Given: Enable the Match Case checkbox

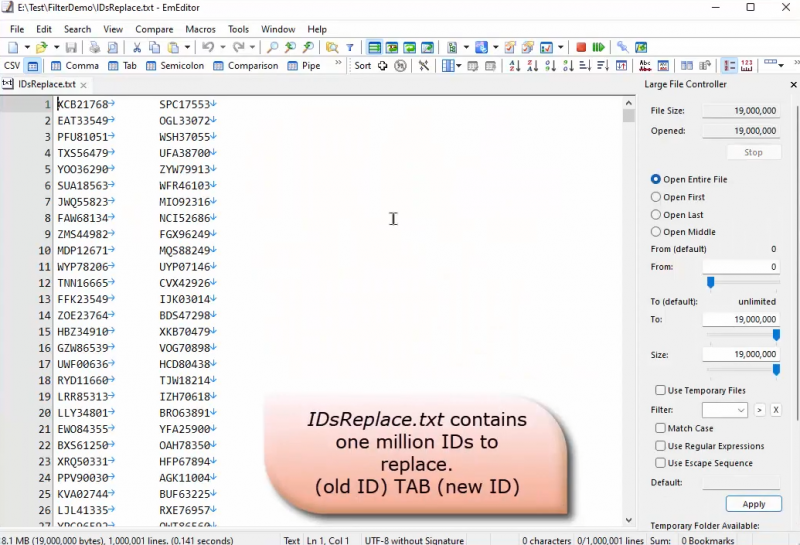Looking at the screenshot, I should (x=660, y=428).
